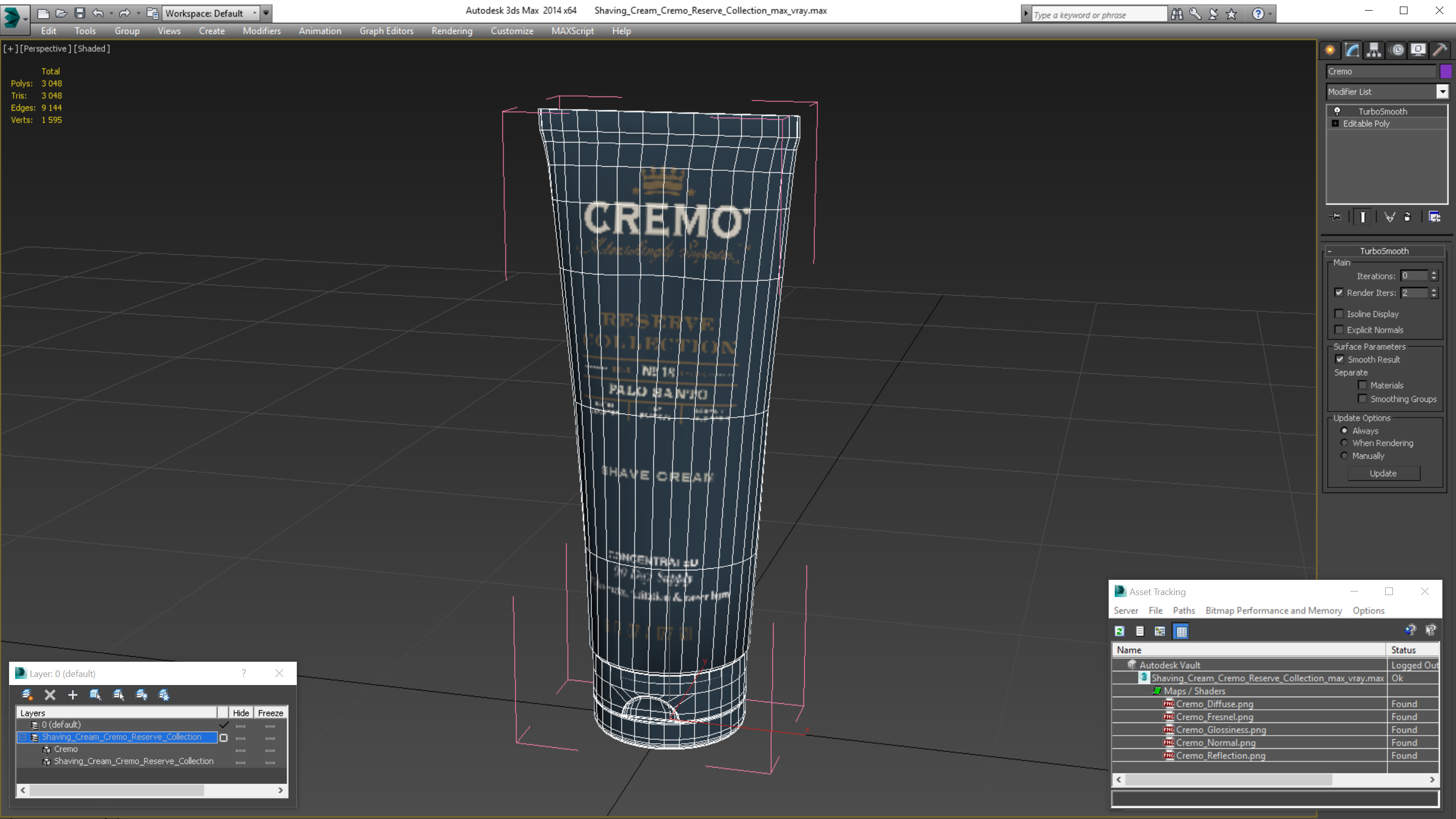1456x819 pixels.
Task: Click the [Perspective] viewport label
Action: (46, 49)
